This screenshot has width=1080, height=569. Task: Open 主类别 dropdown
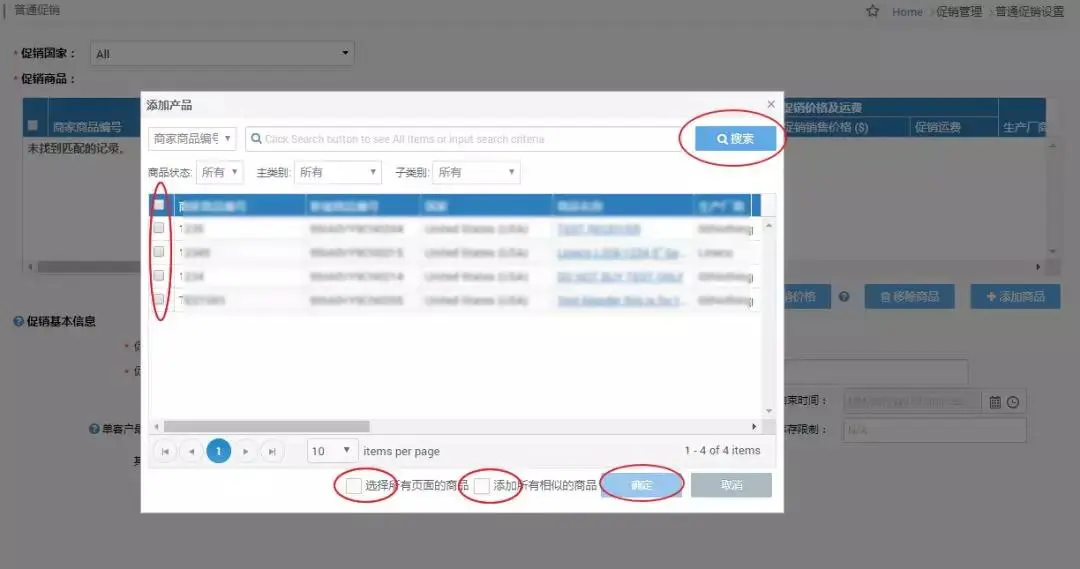click(338, 172)
